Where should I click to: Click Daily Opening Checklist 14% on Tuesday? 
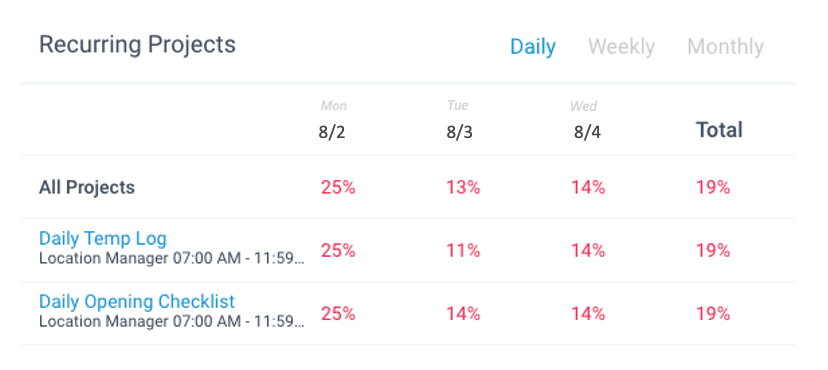click(463, 314)
